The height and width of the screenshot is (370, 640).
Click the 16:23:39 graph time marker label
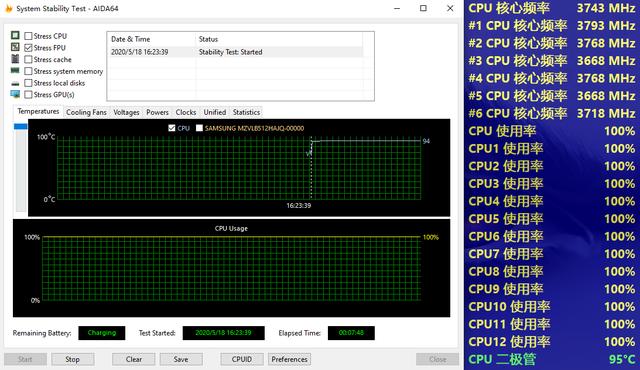(298, 206)
